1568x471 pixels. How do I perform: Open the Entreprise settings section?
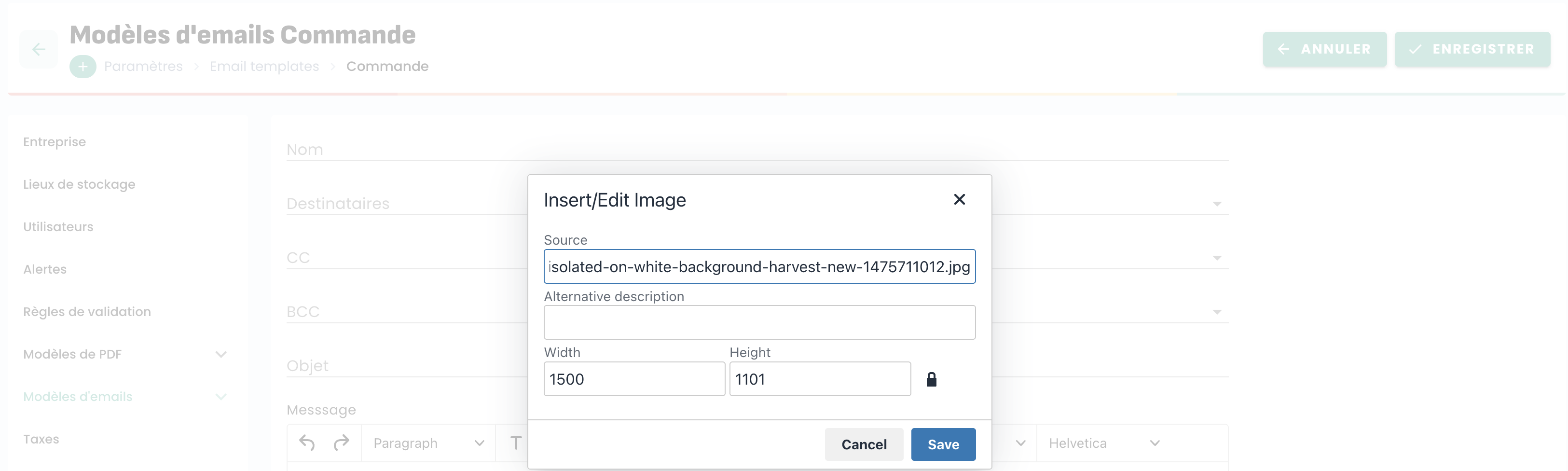[55, 142]
